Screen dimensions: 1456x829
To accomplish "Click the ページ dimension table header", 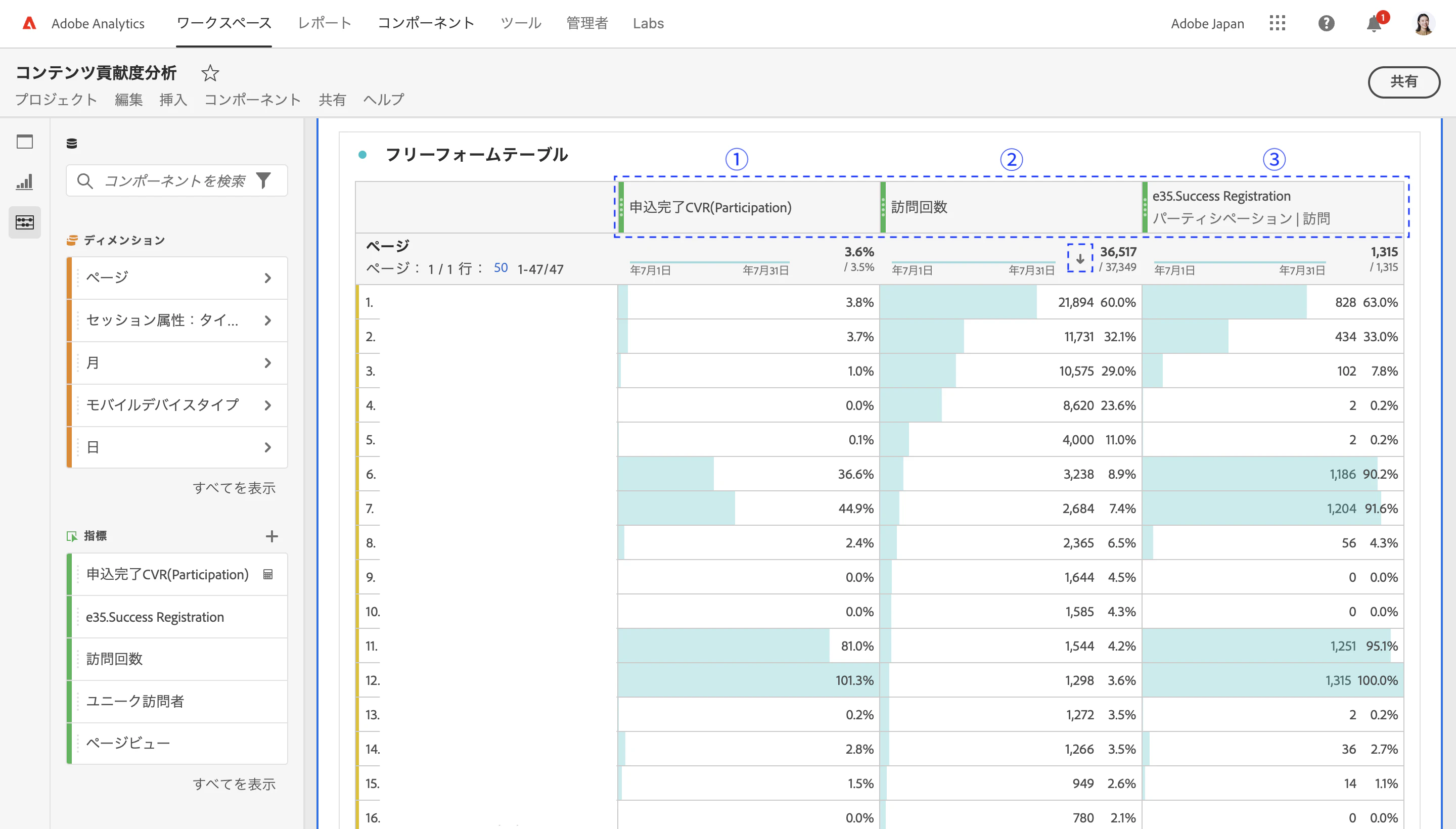I will [387, 246].
